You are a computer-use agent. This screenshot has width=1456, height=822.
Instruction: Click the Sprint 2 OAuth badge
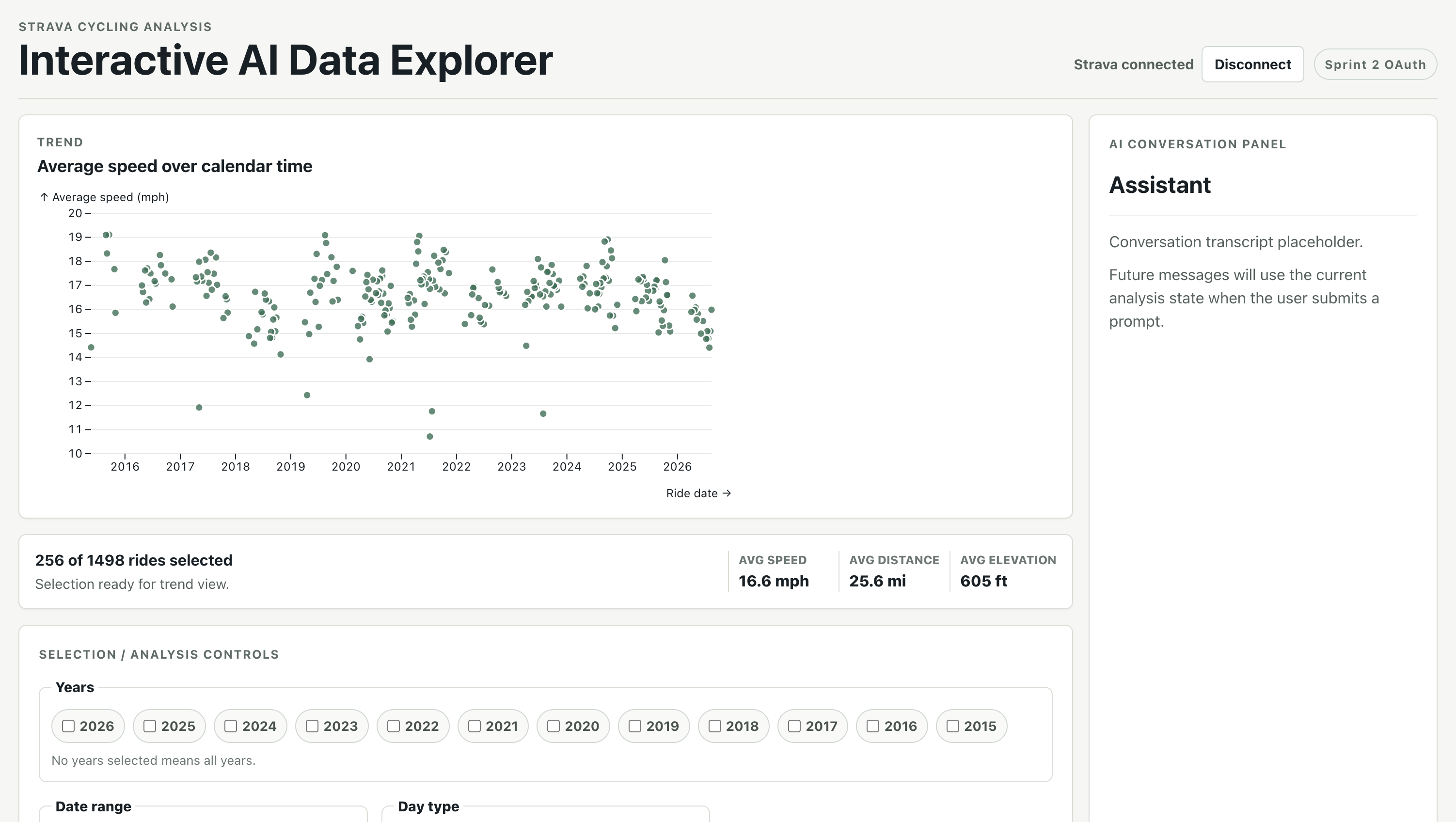[1375, 64]
